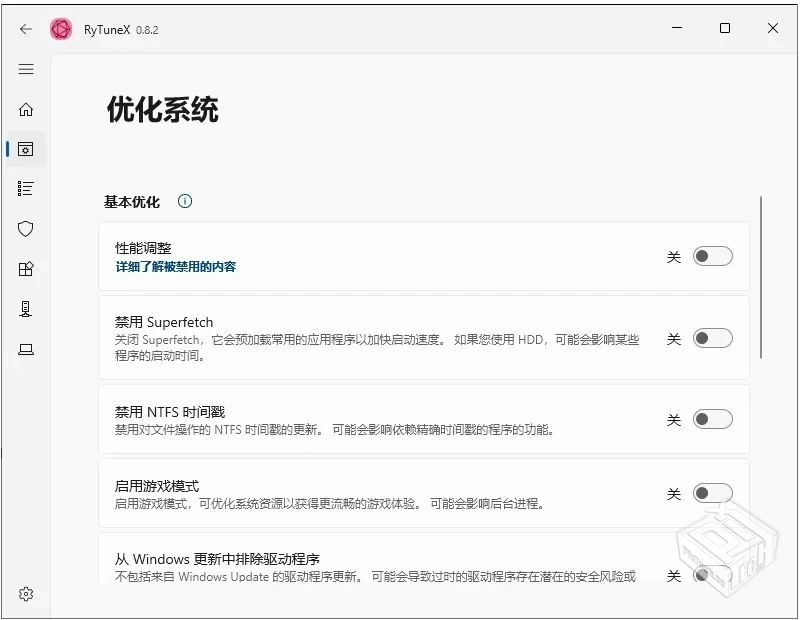Toggle the 禁用 NTFS 时间戳 switch

pyautogui.click(x=713, y=419)
